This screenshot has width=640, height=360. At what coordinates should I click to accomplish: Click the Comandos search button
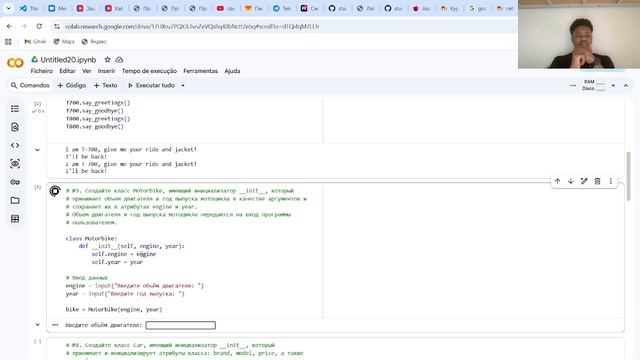tap(30, 86)
